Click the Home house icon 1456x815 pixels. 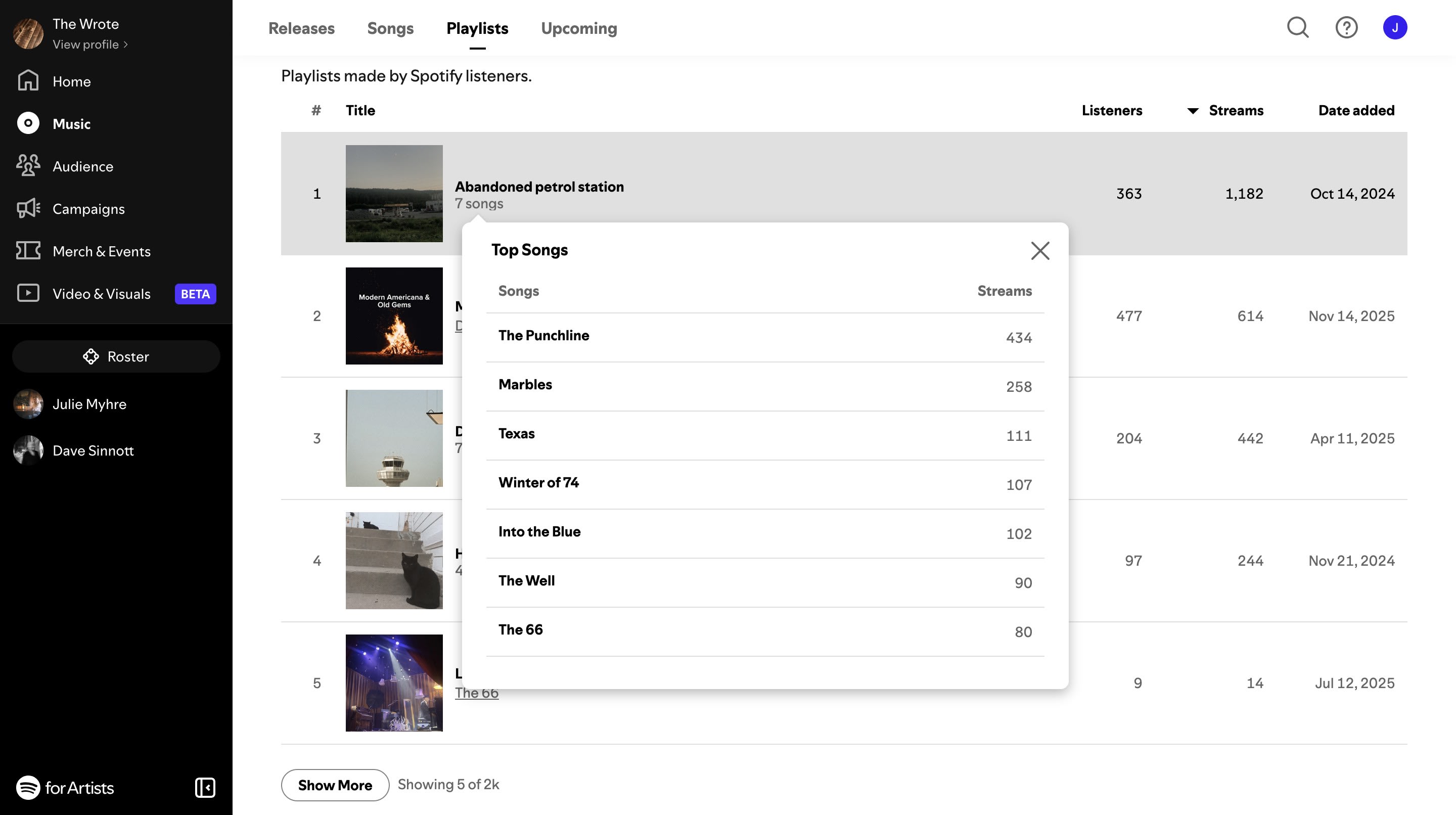click(x=28, y=81)
